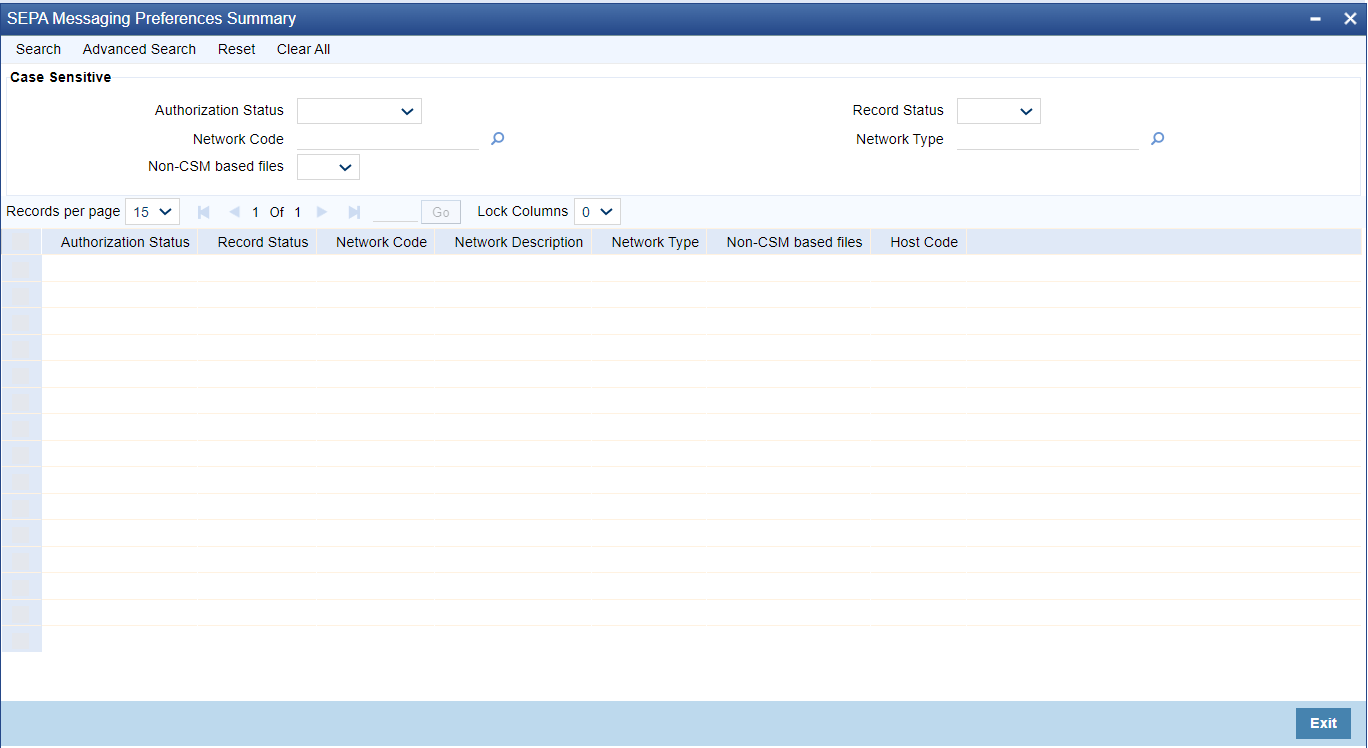The height and width of the screenshot is (748, 1368).
Task: Close the SEPA Messaging Preferences Summary window
Action: click(x=1349, y=19)
